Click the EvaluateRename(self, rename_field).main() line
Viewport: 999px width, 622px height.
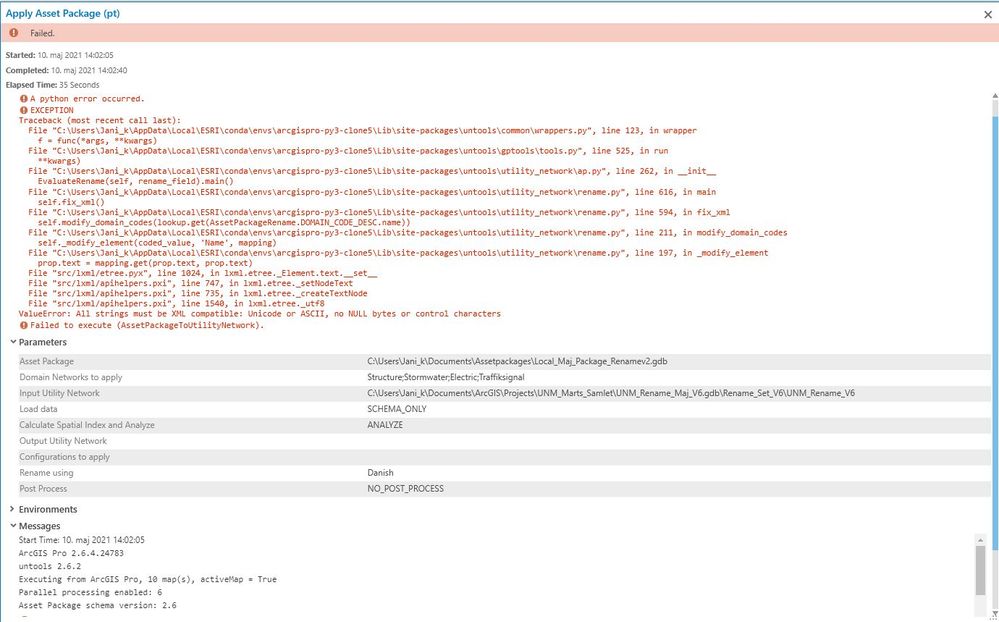coord(136,182)
